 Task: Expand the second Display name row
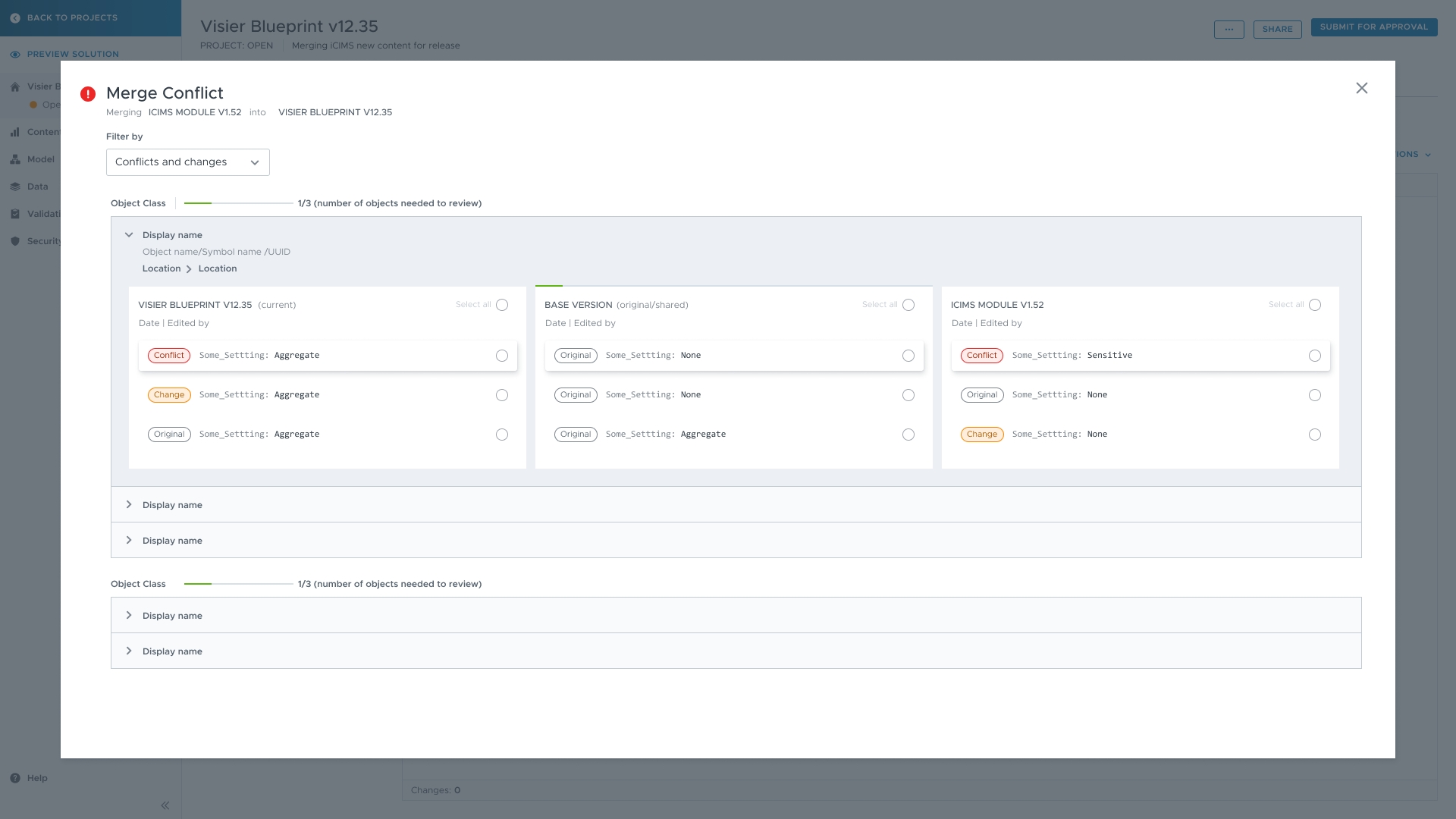point(129,505)
